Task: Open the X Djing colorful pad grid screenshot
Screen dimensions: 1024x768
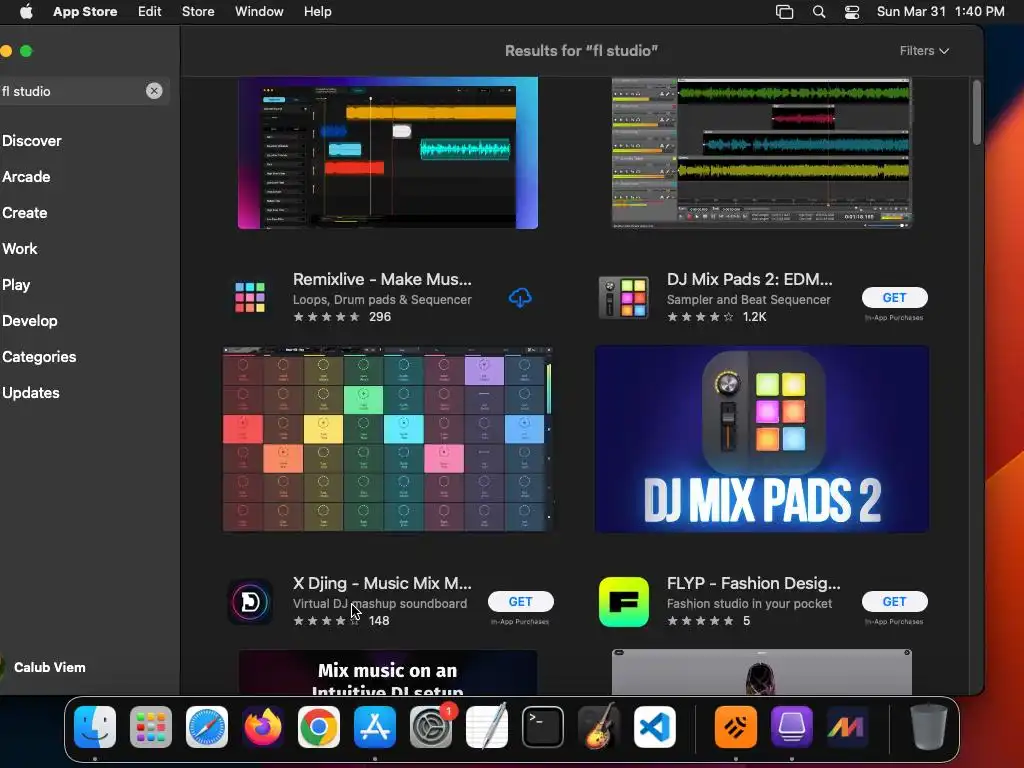Action: (388, 439)
